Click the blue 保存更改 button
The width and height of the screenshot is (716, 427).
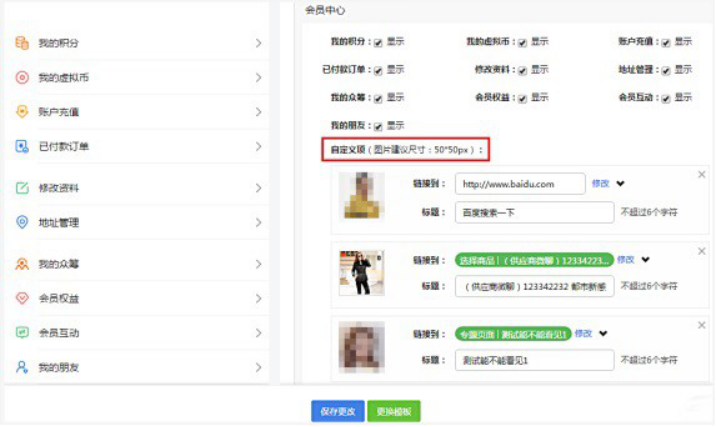(x=337, y=411)
